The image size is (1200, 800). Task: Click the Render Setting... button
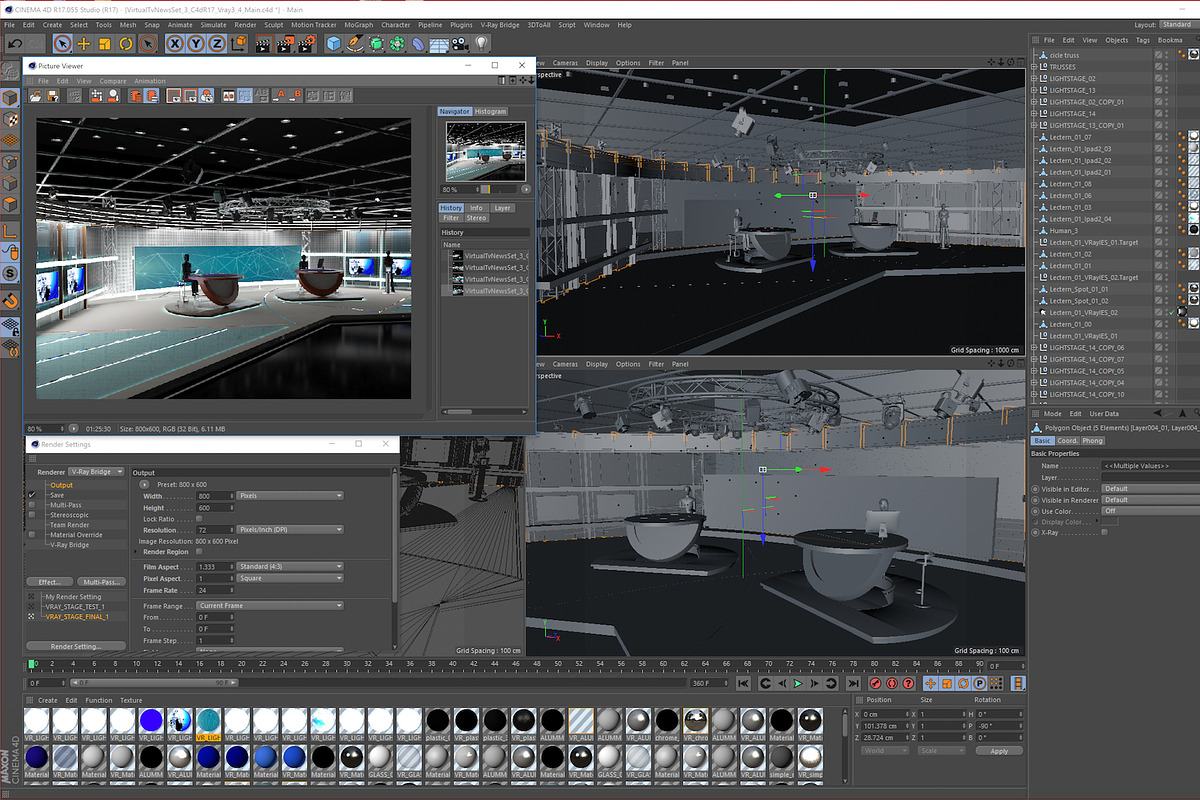76,647
